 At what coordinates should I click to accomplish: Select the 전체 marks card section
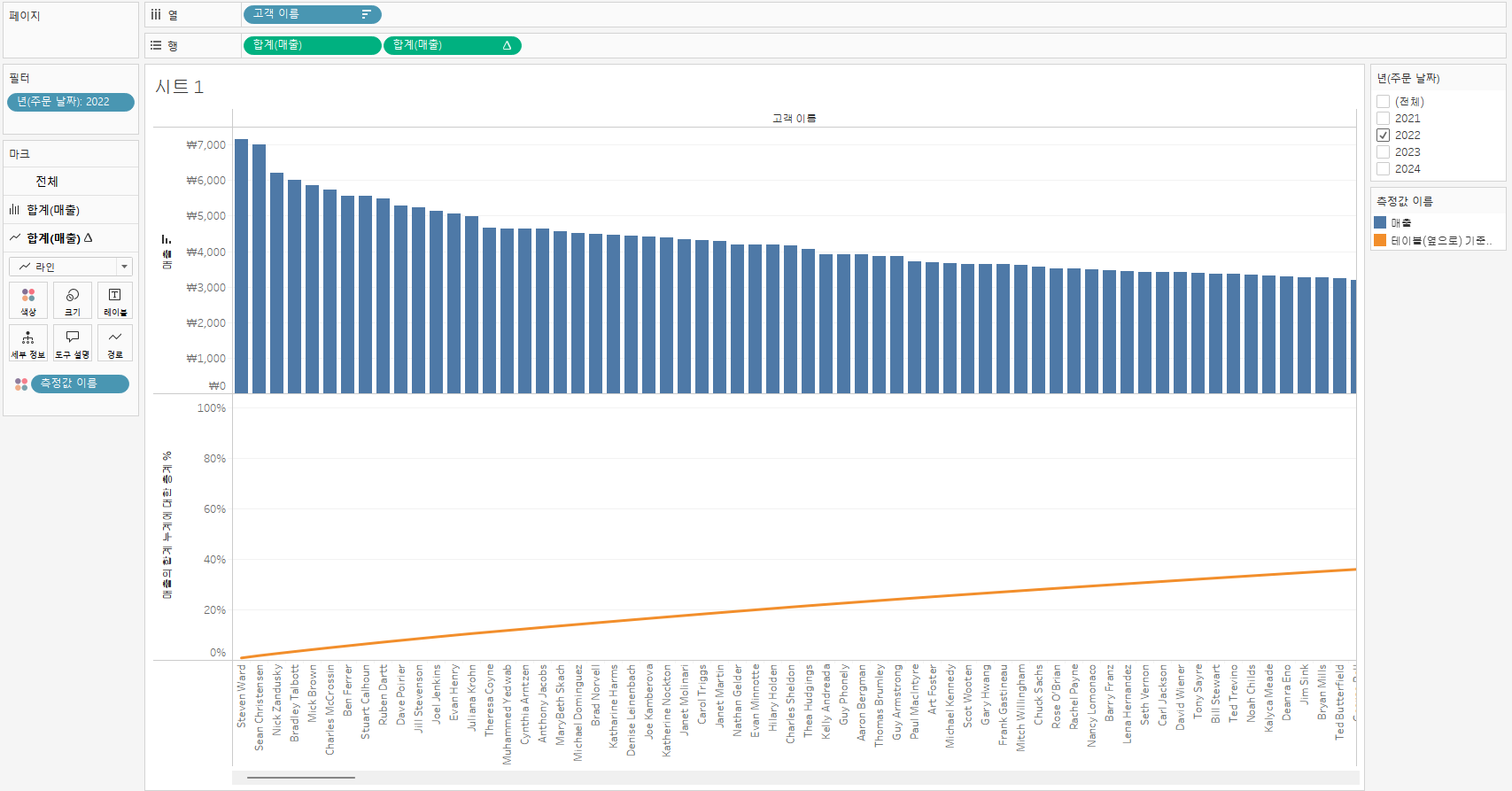pyautogui.click(x=71, y=182)
